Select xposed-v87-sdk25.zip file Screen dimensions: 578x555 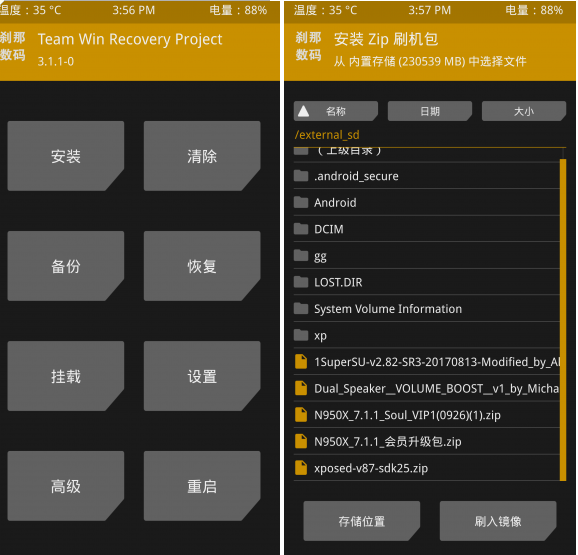(426, 468)
